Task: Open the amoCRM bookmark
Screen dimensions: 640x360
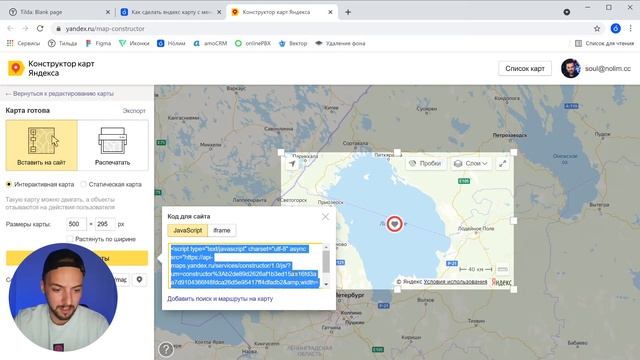Action: click(x=210, y=43)
